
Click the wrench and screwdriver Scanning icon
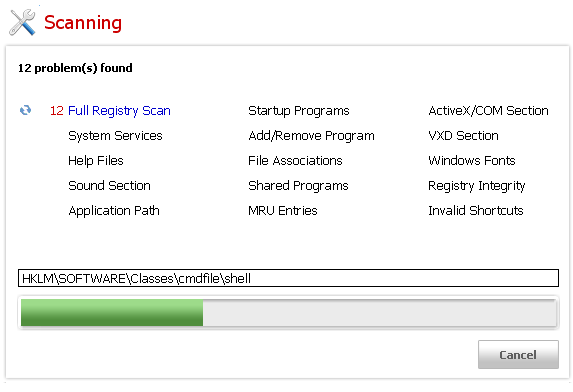coord(23,23)
